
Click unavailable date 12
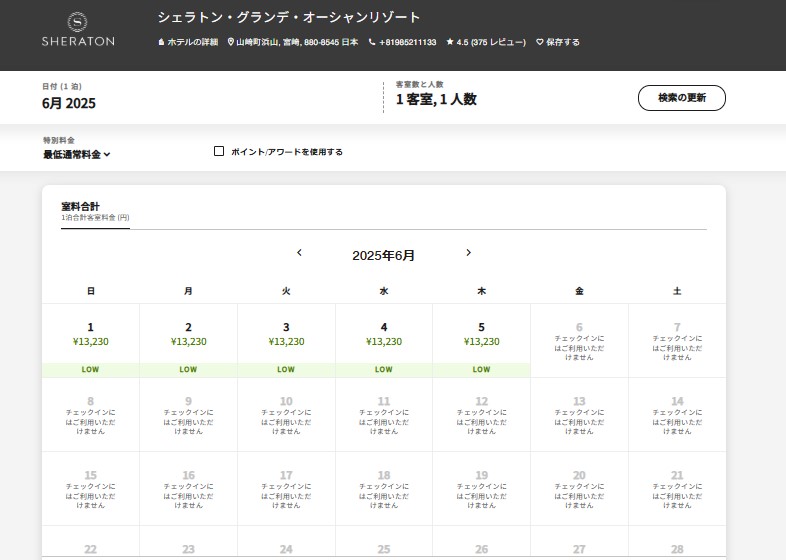(x=482, y=415)
